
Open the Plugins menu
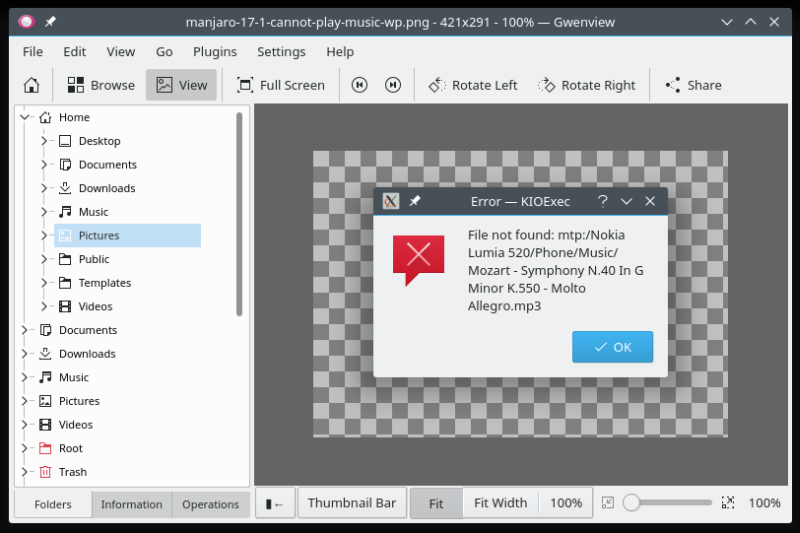(x=214, y=51)
